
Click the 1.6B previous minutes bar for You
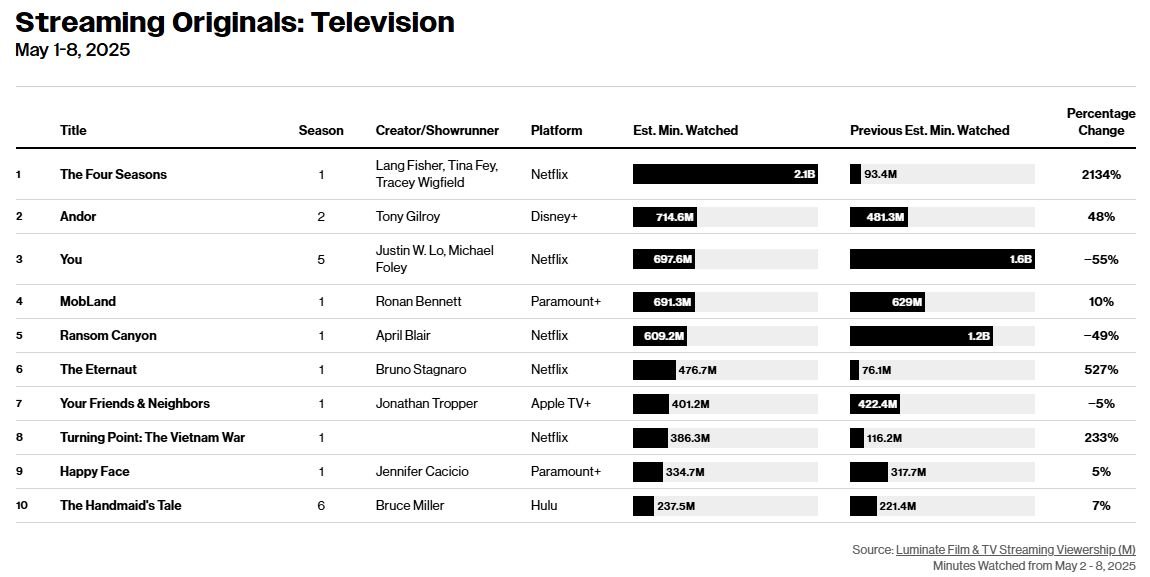pos(942,259)
